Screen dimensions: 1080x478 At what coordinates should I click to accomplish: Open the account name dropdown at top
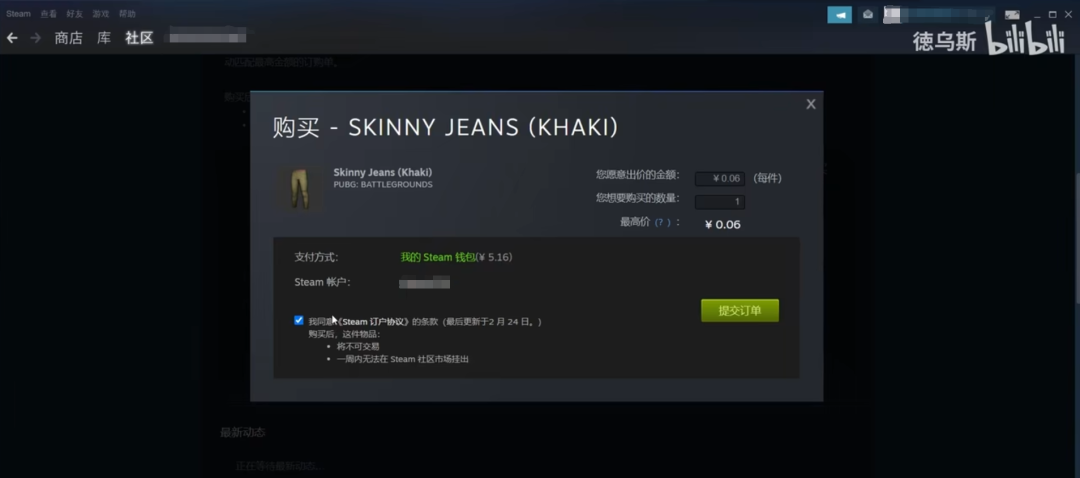click(939, 14)
